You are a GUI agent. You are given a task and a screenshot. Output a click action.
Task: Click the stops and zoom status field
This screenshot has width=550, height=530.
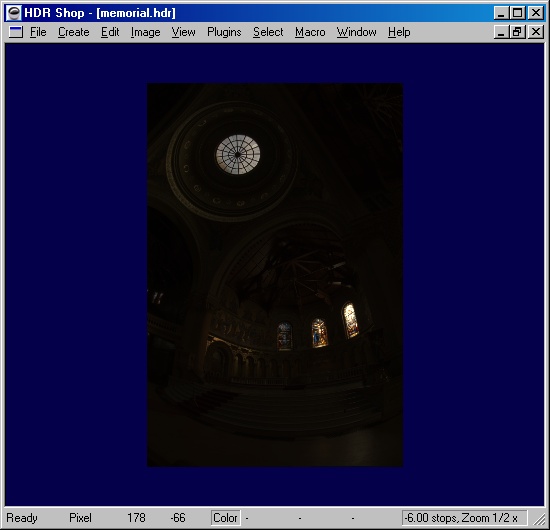pyautogui.click(x=464, y=518)
